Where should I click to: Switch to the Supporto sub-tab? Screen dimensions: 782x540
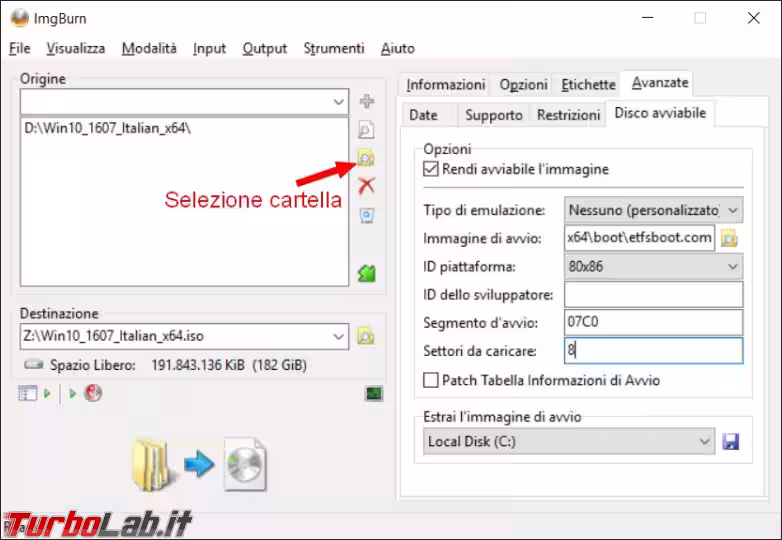click(494, 115)
